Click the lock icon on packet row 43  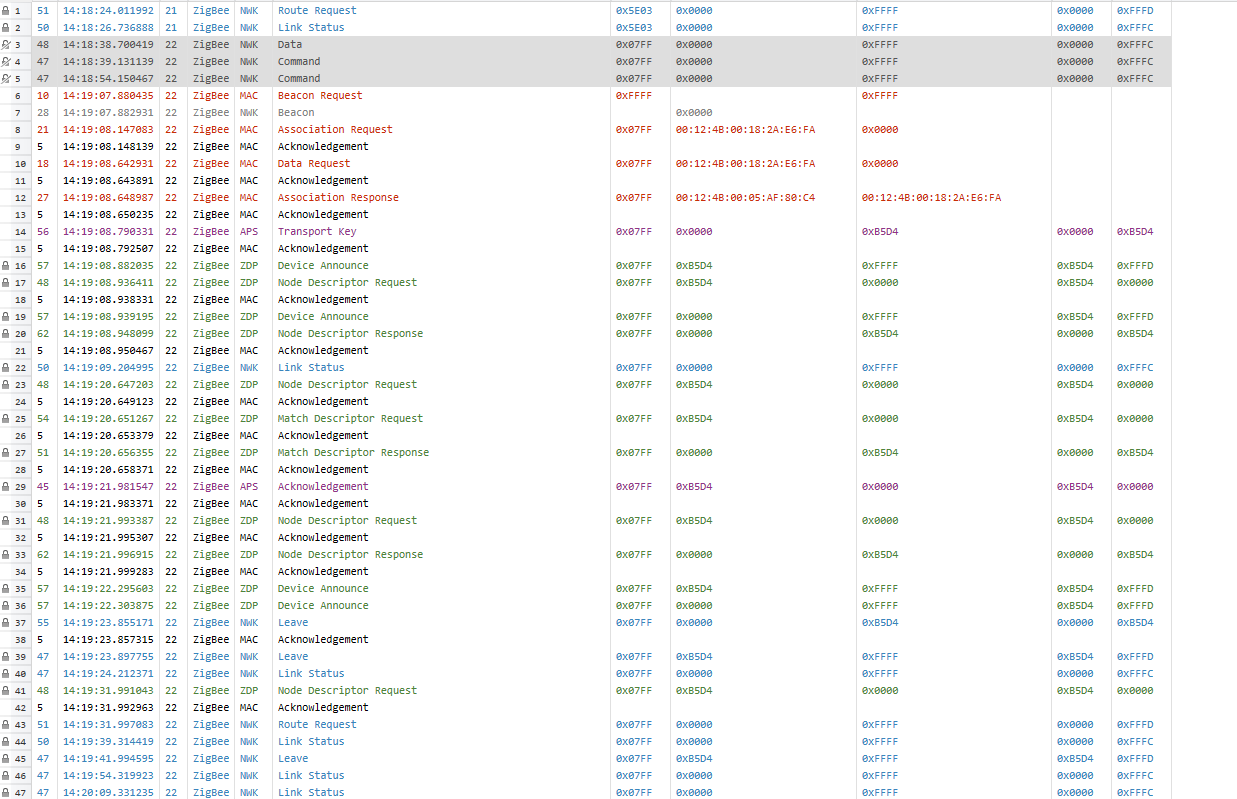coord(6,724)
